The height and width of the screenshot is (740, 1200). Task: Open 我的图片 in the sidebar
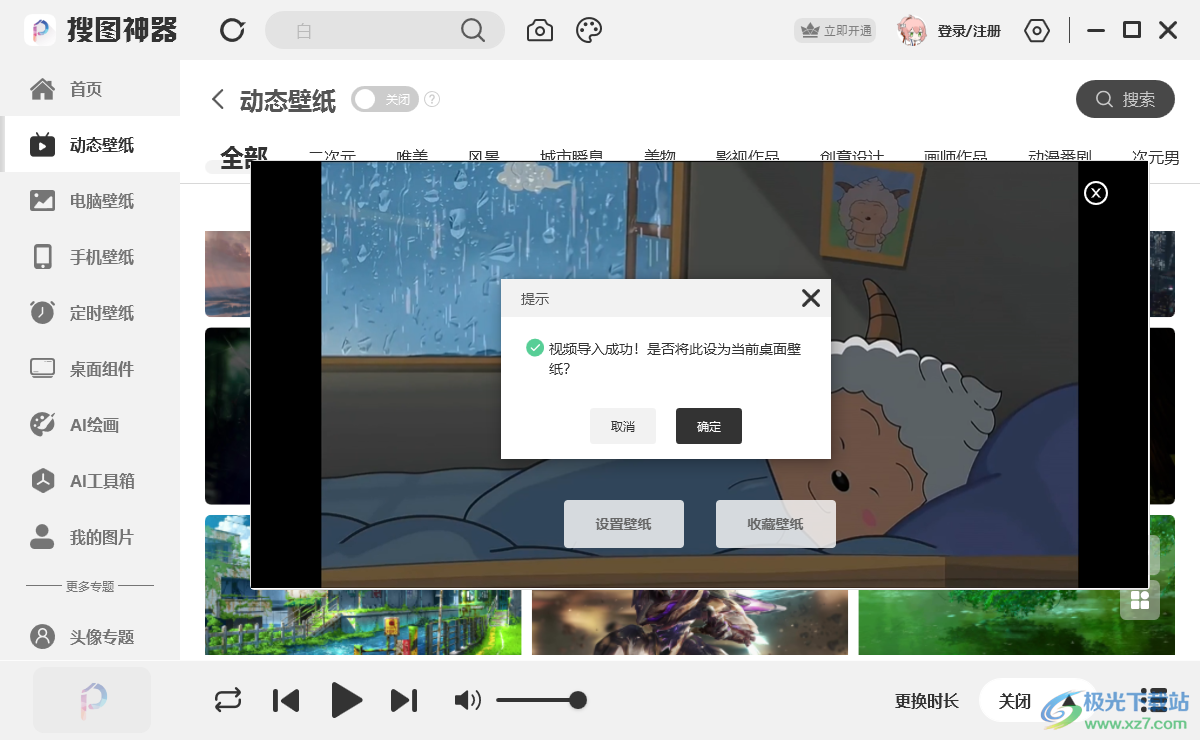(x=90, y=537)
